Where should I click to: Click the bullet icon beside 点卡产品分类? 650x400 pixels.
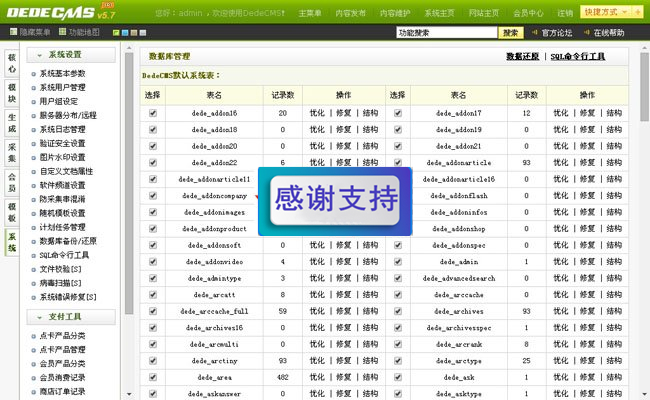point(34,336)
